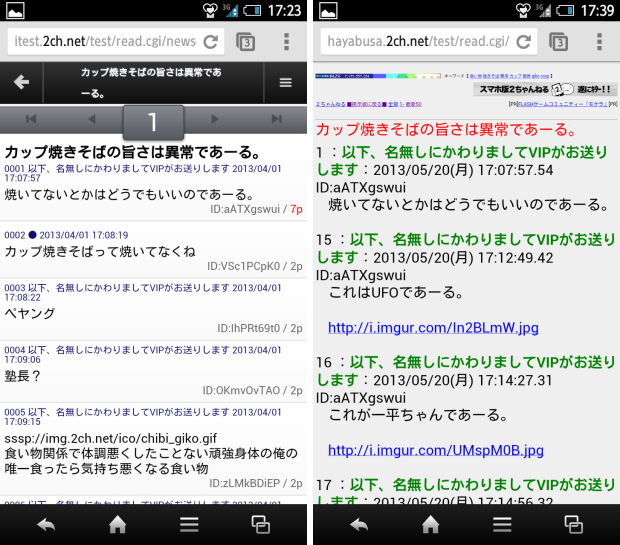The width and height of the screenshot is (620, 545).
Task: Tap the back arrow beside the thread title
Action: 21,82
